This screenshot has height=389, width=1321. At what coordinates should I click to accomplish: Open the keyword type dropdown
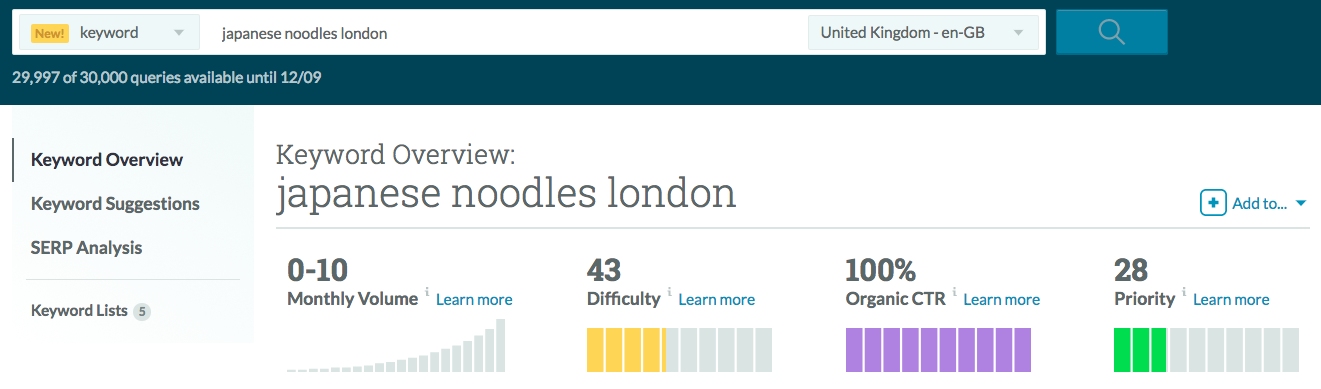(109, 33)
